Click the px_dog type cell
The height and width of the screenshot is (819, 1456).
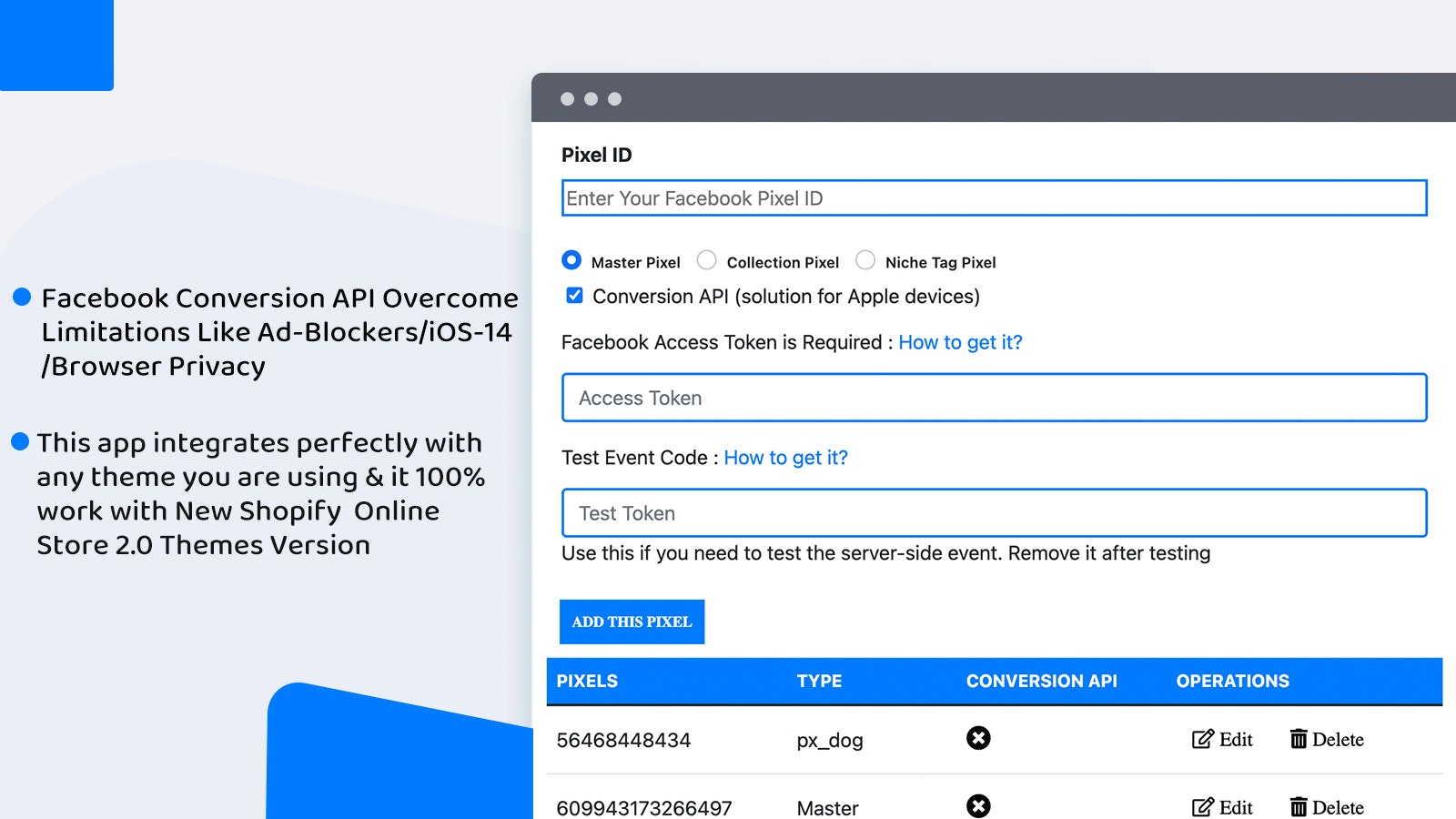(830, 741)
